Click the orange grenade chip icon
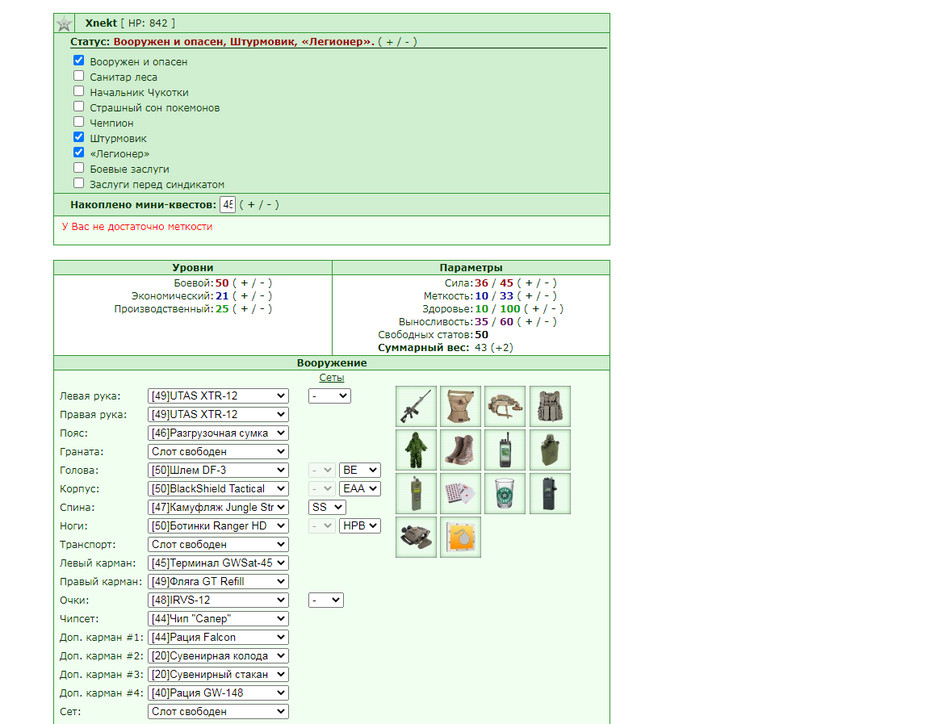Image resolution: width=930 pixels, height=724 pixels. (x=460, y=537)
